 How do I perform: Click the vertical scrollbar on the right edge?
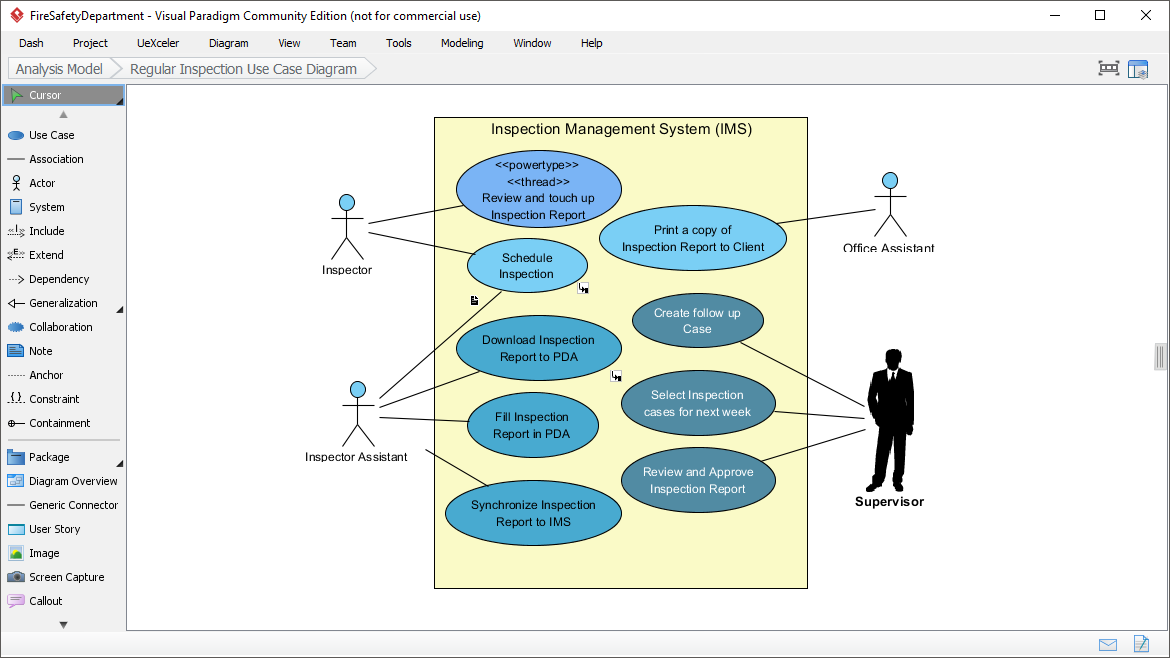[1160, 356]
